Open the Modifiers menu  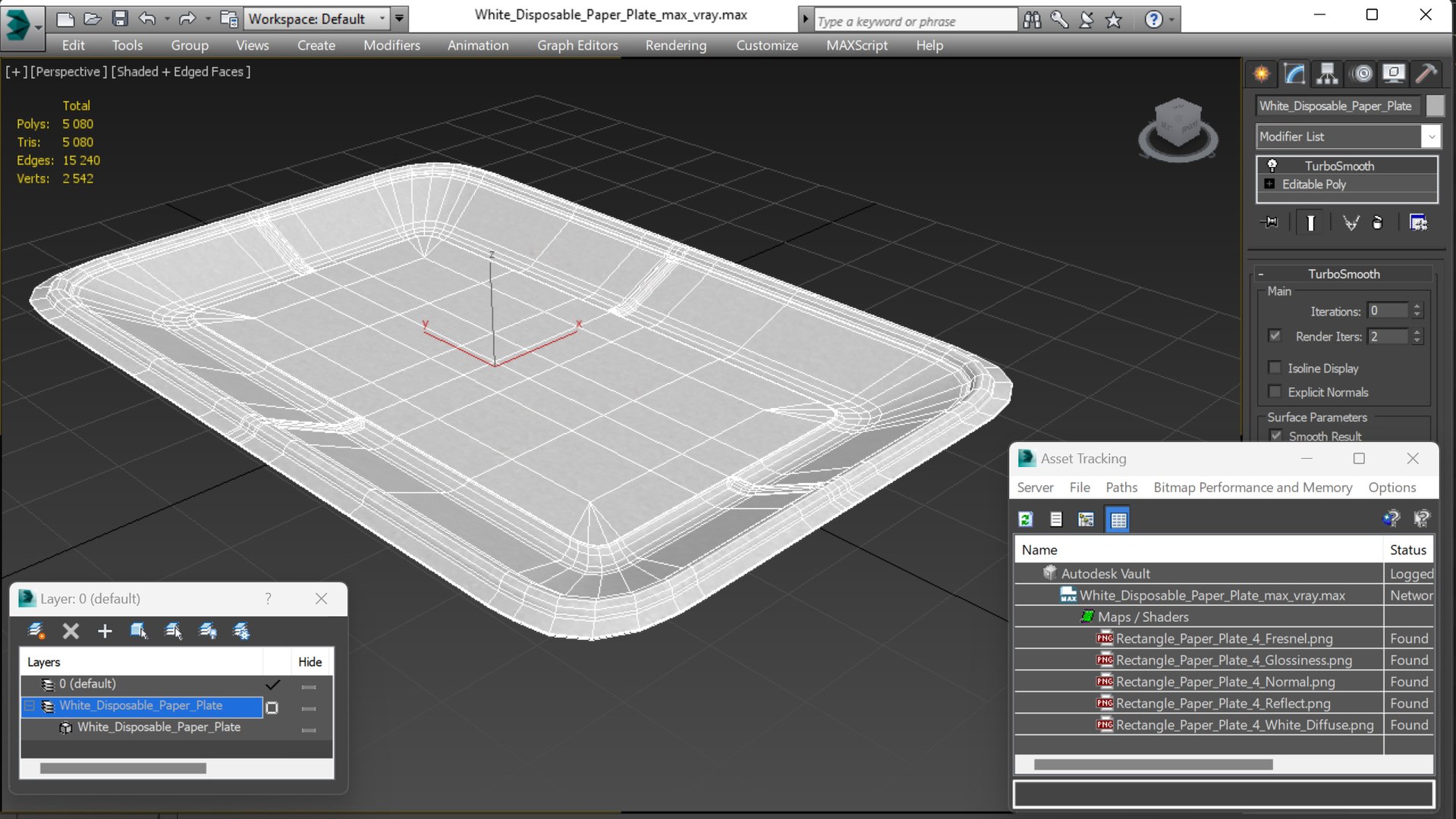tap(392, 45)
